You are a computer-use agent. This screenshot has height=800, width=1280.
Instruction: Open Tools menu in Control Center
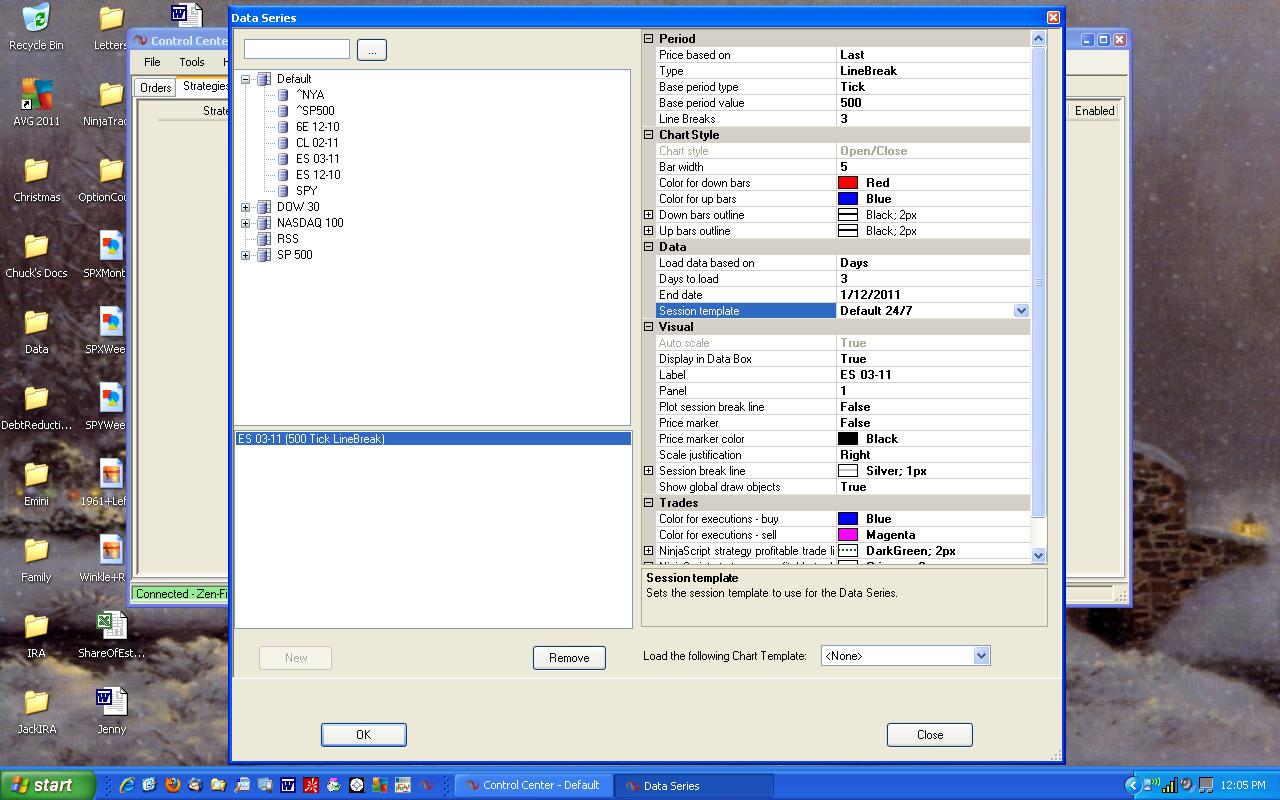tap(192, 62)
